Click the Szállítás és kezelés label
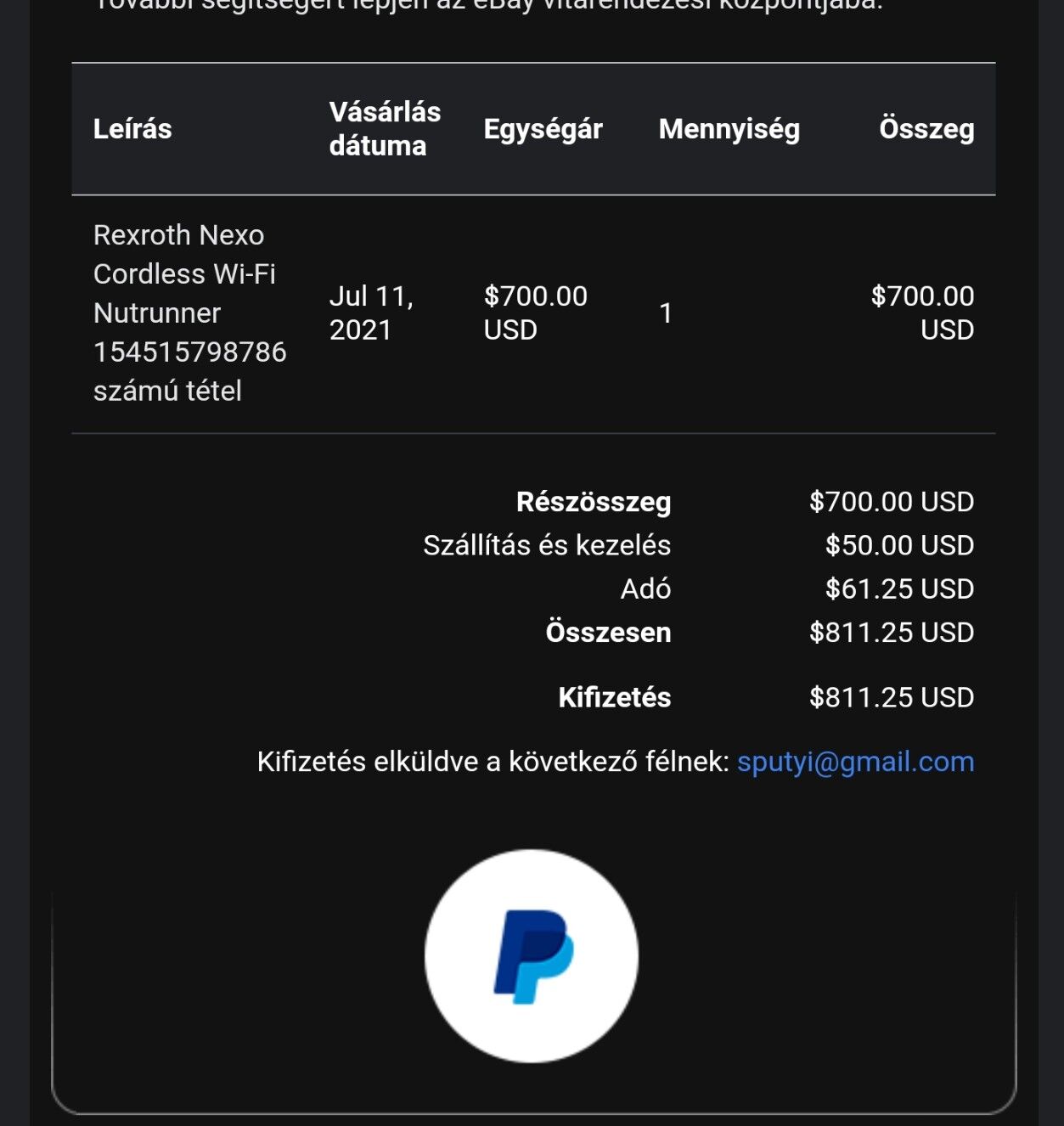Screen dimensions: 1064x1126 pyautogui.click(x=547, y=545)
